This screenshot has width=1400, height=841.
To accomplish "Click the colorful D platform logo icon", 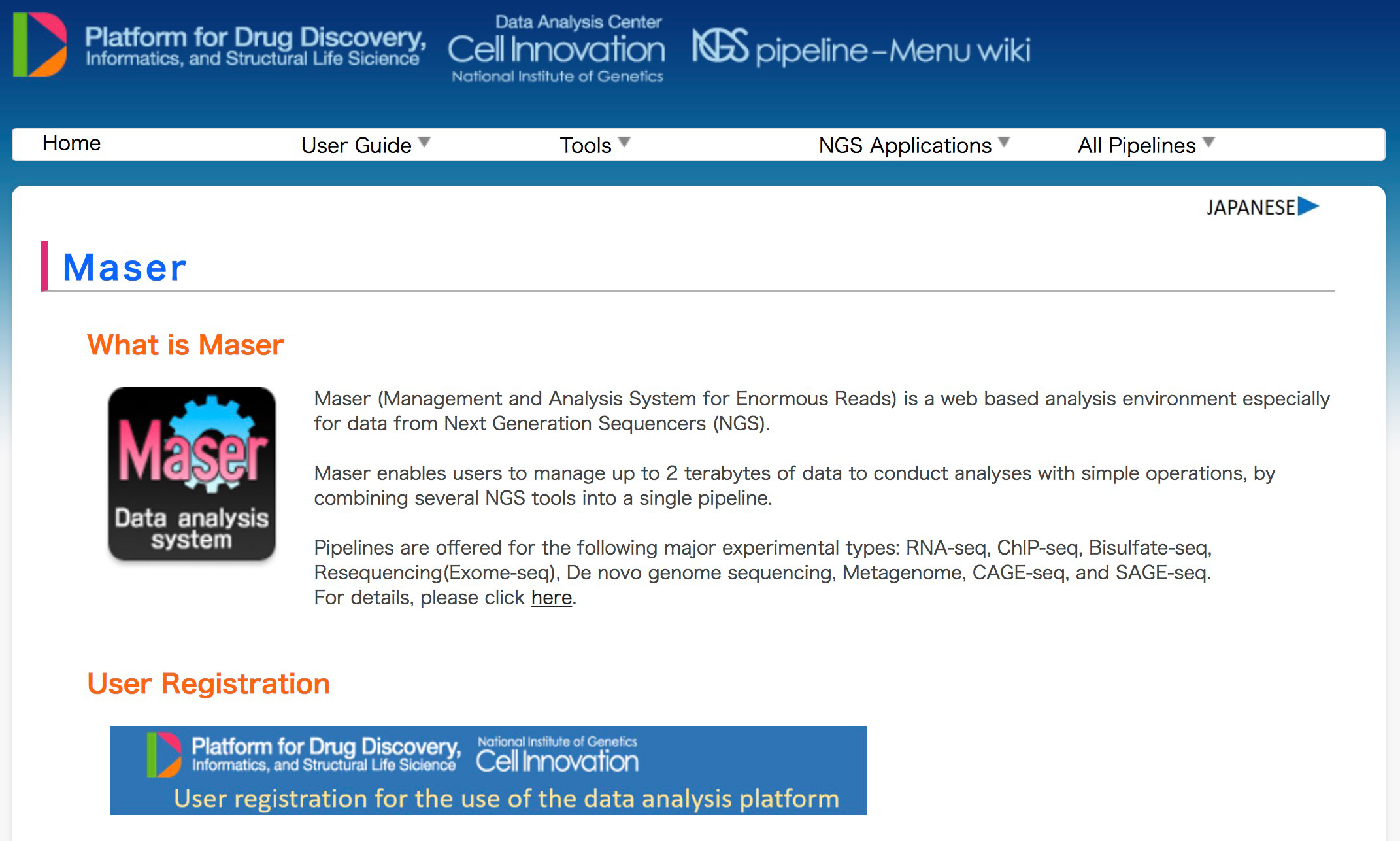I will [x=40, y=44].
